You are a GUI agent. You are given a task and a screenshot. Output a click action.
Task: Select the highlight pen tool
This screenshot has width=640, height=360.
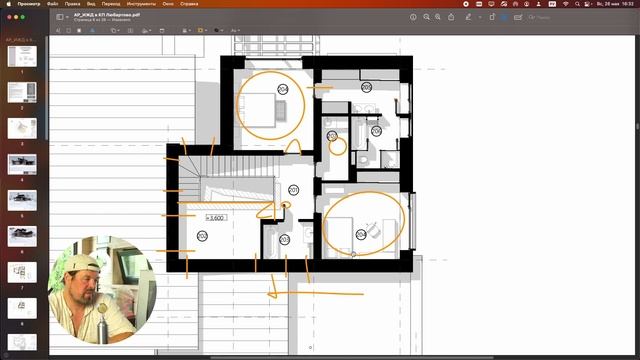click(469, 17)
